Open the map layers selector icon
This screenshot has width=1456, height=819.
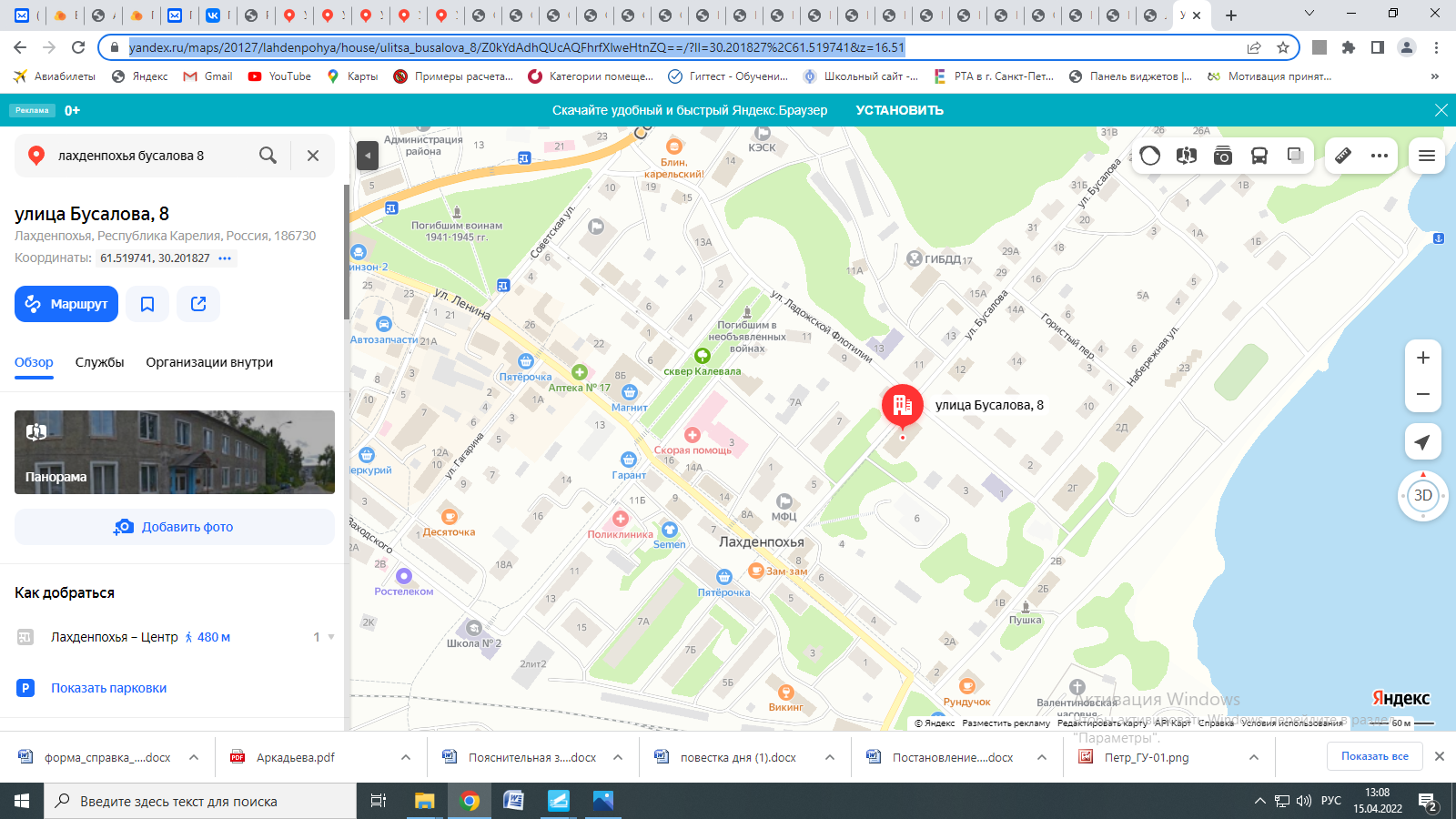click(1296, 156)
